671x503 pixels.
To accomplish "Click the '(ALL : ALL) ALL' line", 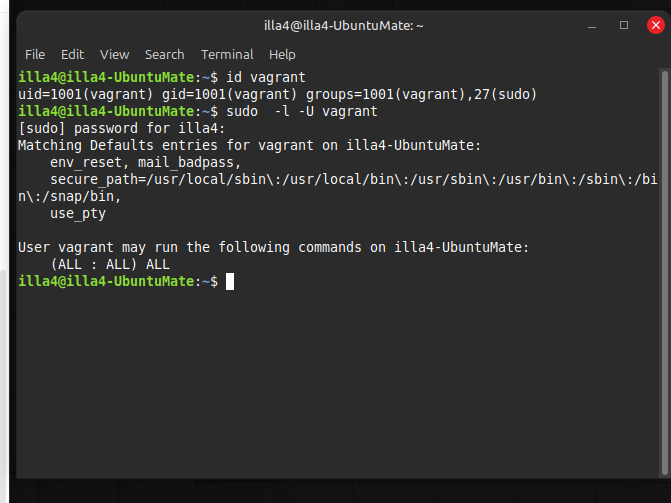I will tap(110, 264).
